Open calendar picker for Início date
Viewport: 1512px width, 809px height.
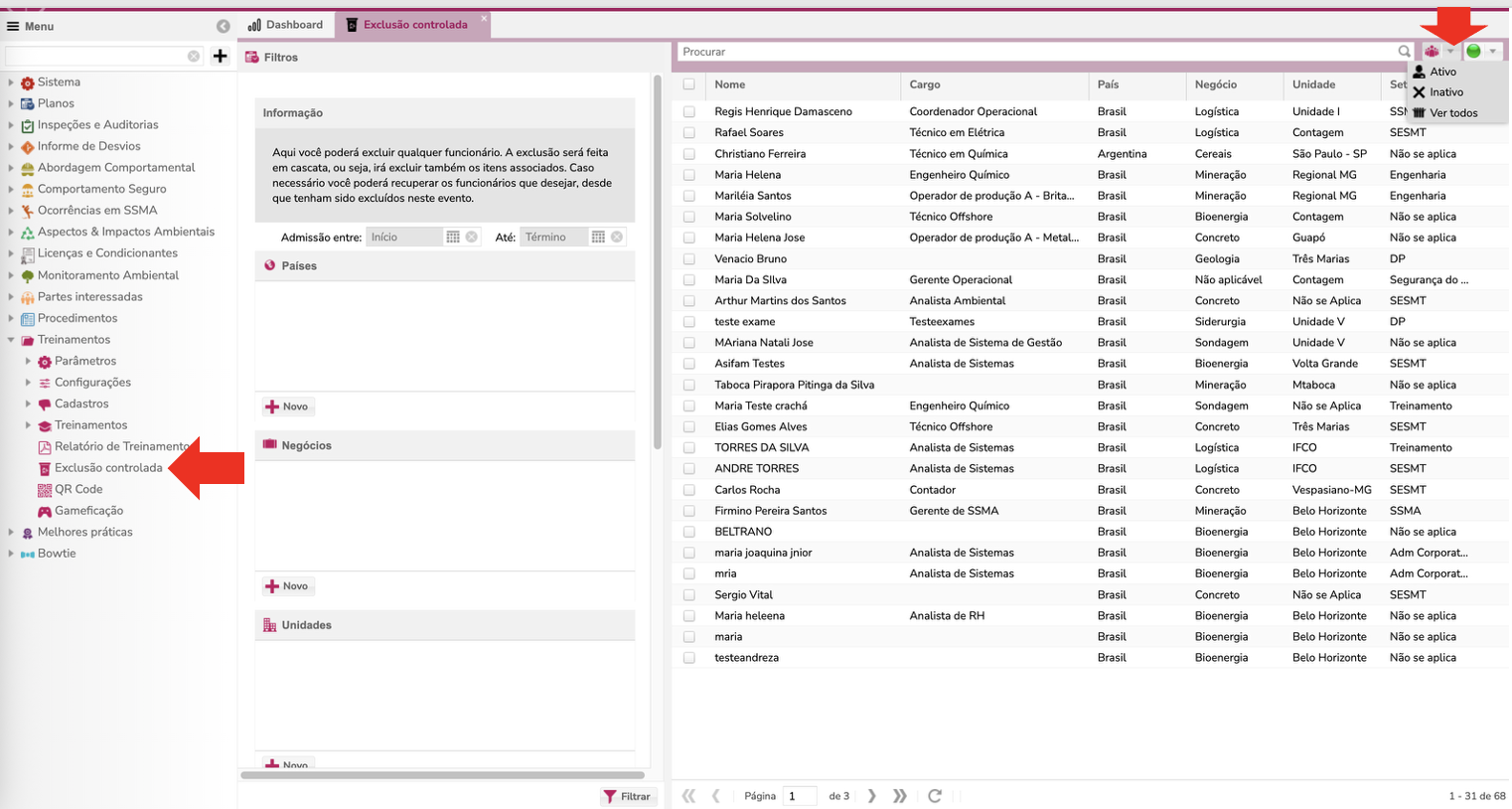tap(453, 238)
